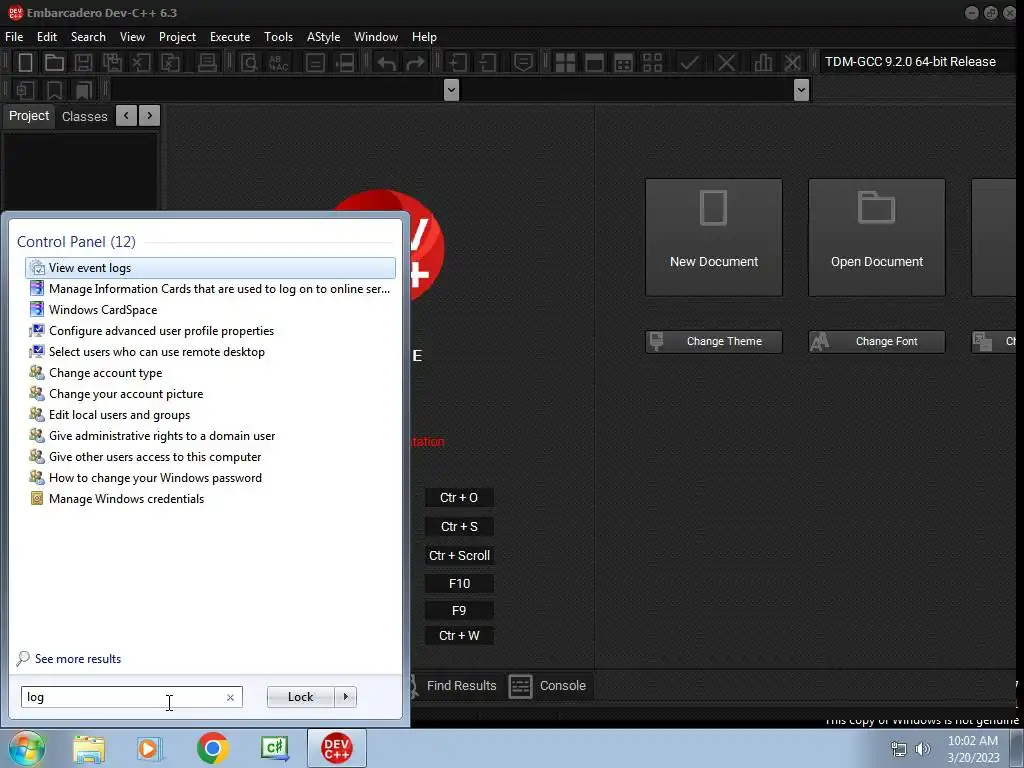Select Give other users access to this computer

pyautogui.click(x=210, y=457)
